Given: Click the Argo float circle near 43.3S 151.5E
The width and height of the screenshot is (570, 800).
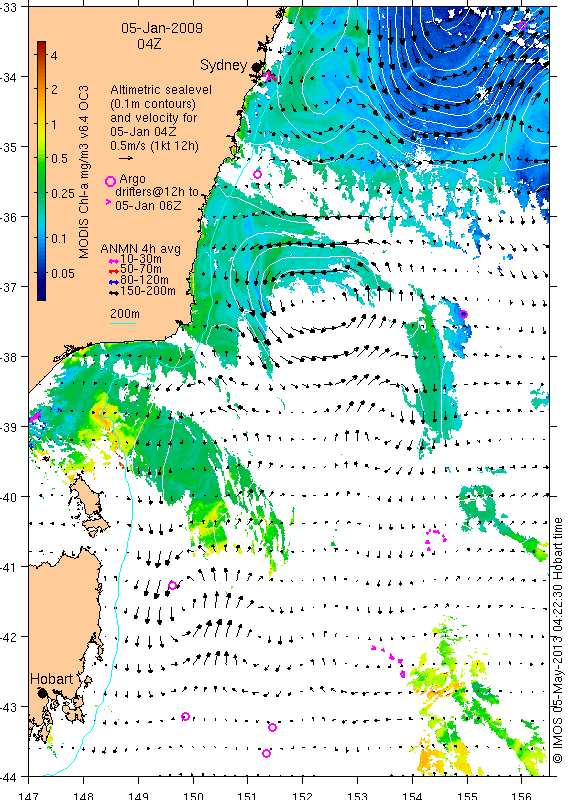Looking at the screenshot, I should [272, 727].
